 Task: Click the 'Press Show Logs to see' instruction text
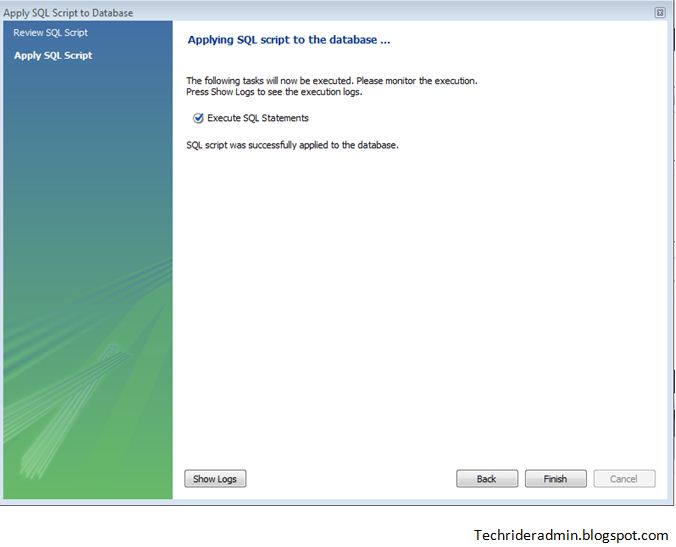[274, 92]
